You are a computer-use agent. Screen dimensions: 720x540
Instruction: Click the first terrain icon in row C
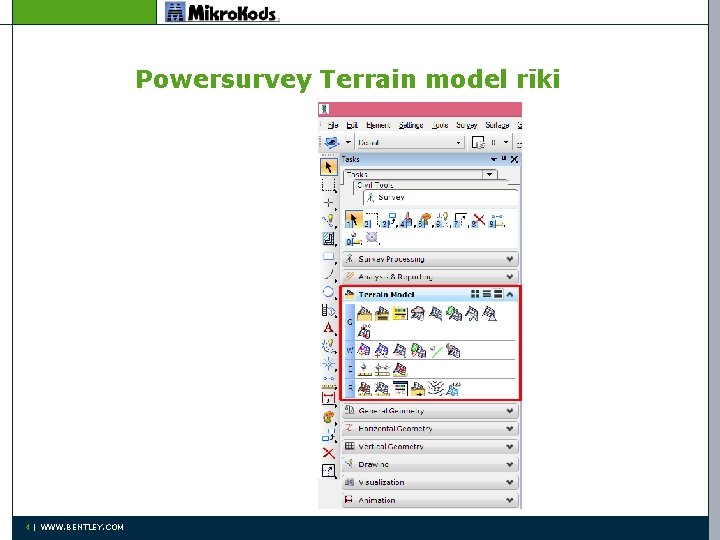click(364, 314)
